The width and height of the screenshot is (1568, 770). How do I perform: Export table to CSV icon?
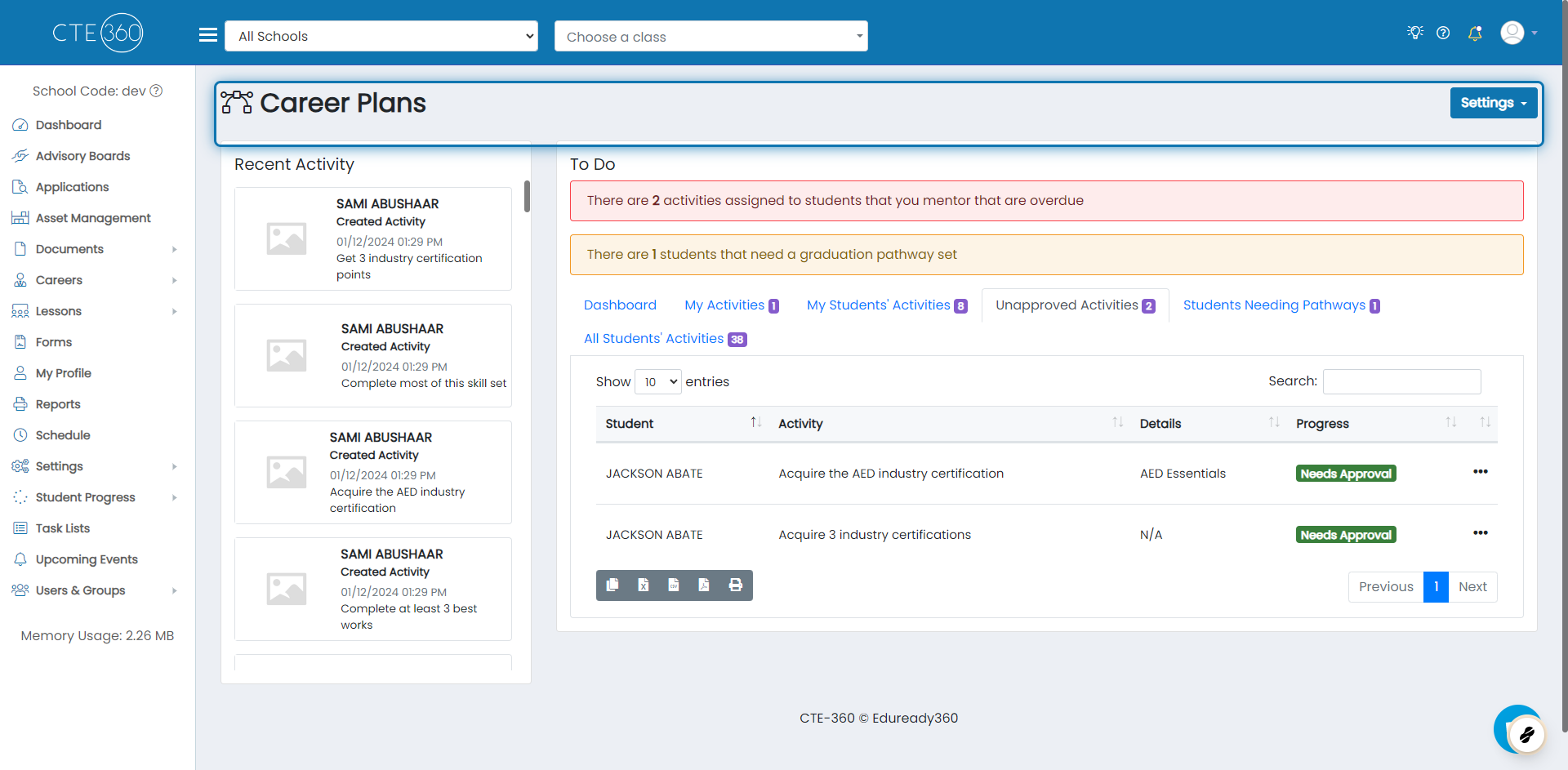[674, 585]
